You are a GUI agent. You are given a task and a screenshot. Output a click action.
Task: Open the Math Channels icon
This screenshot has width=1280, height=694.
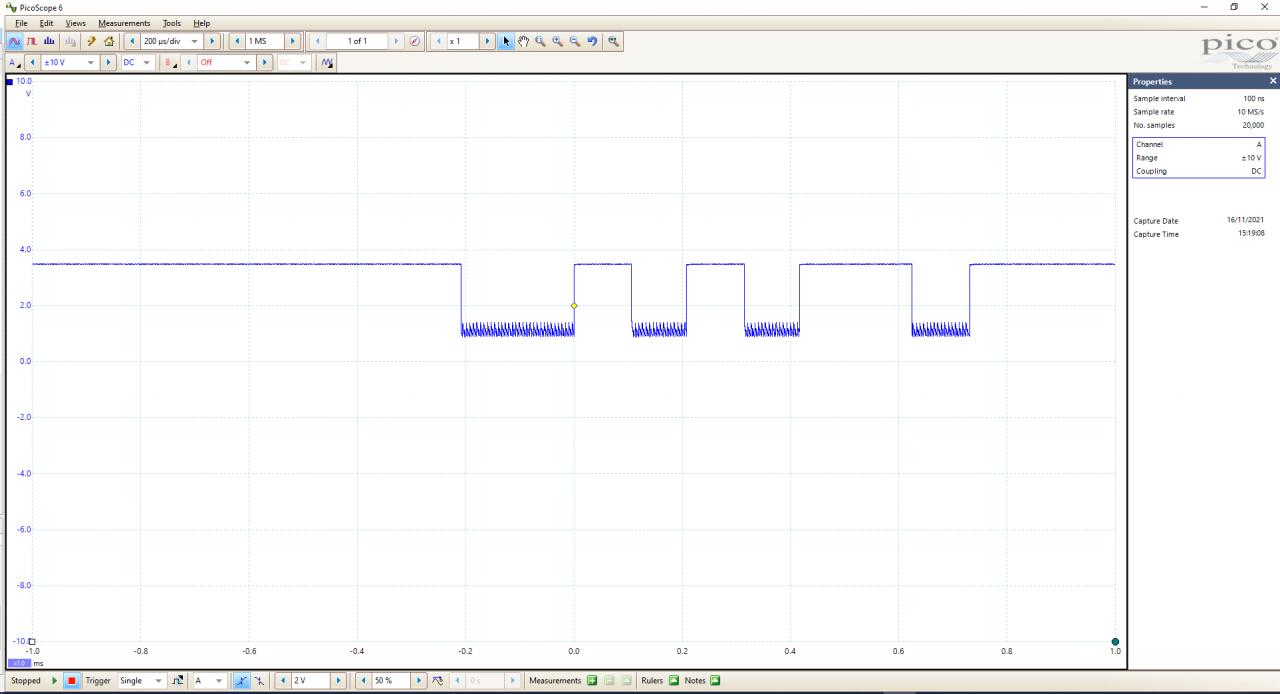point(326,62)
